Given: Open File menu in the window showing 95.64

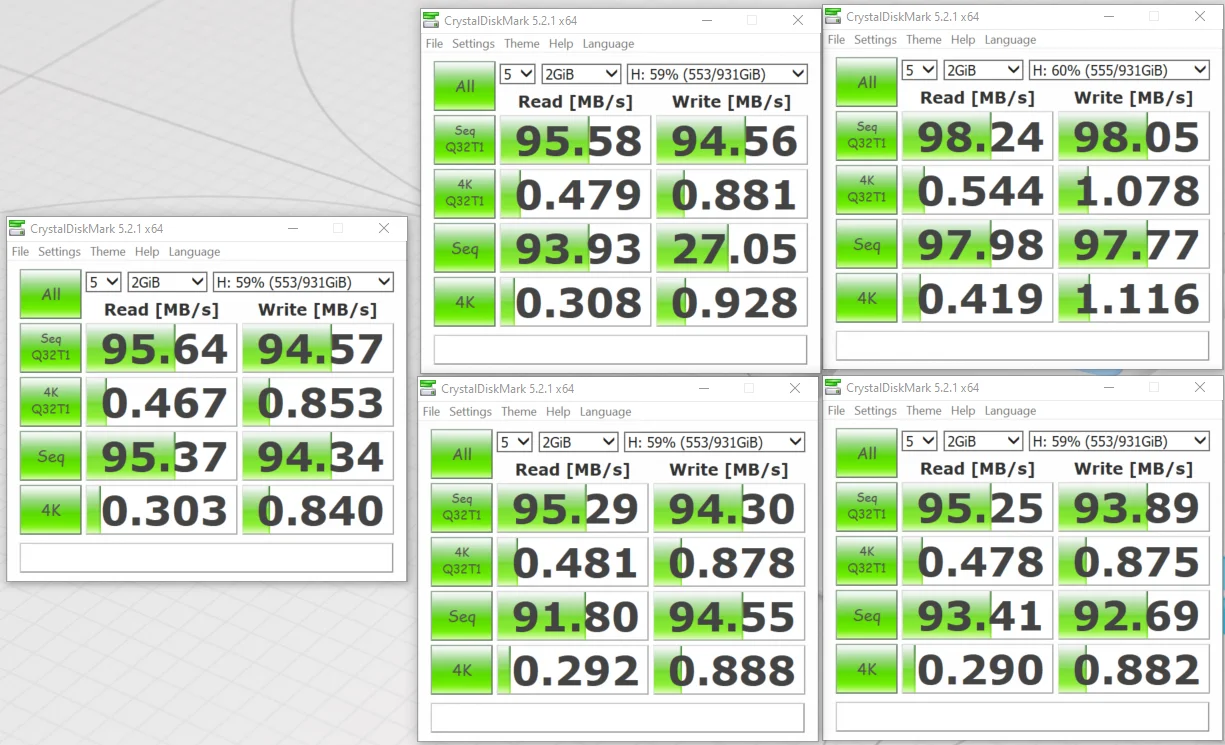Looking at the screenshot, I should pos(20,252).
